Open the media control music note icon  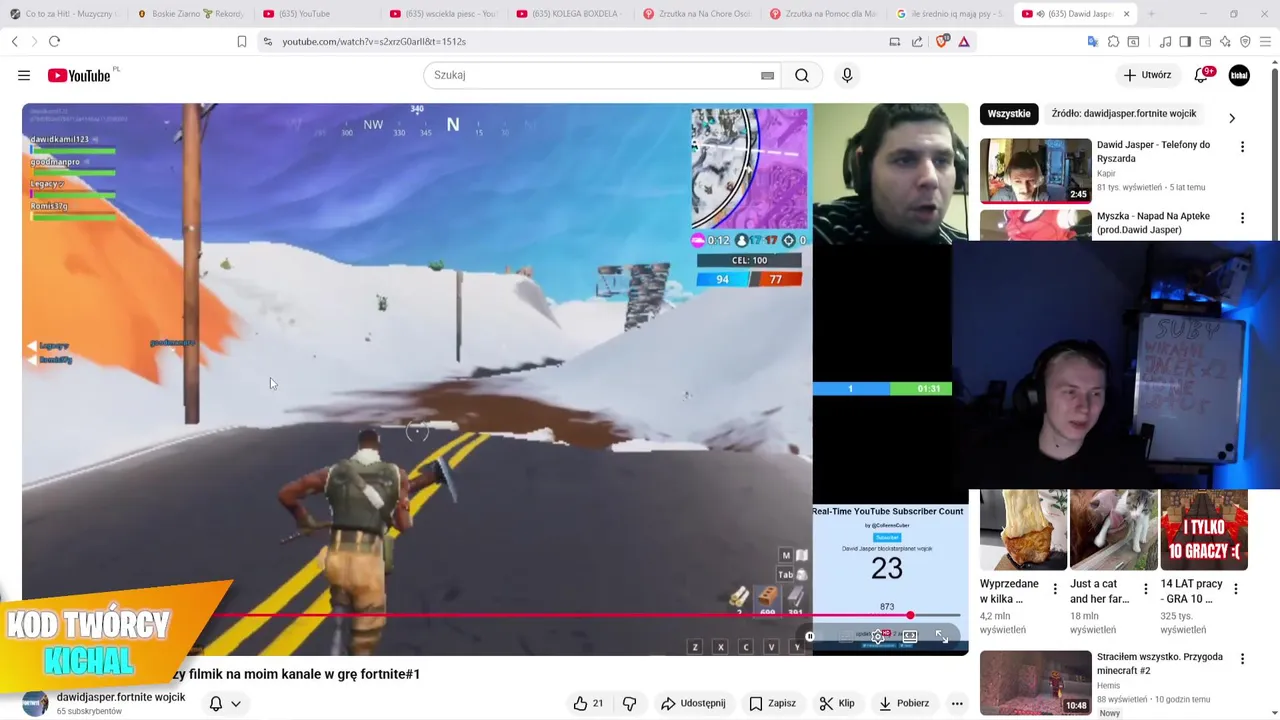tap(1165, 41)
